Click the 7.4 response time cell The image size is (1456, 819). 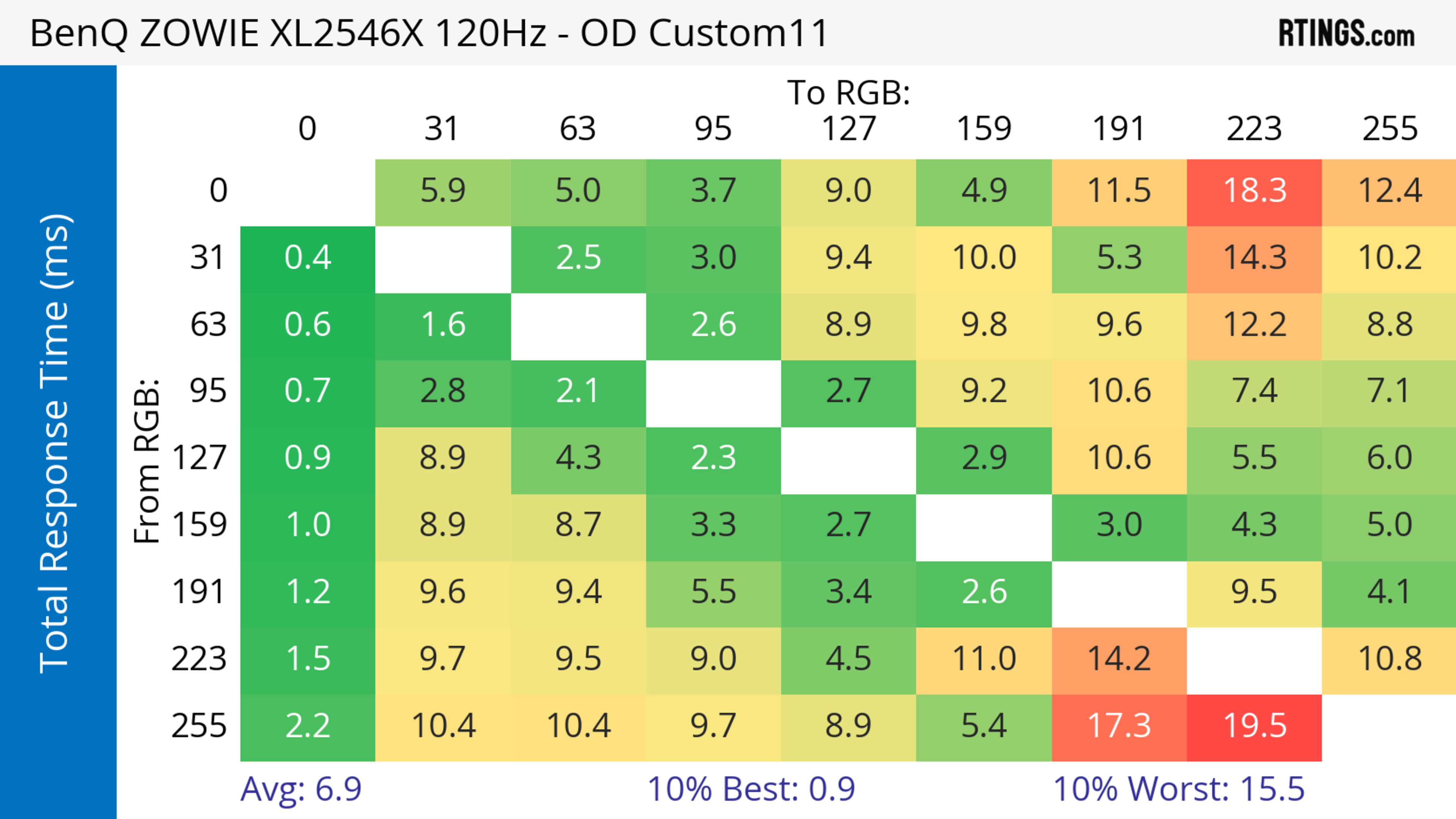1254,392
